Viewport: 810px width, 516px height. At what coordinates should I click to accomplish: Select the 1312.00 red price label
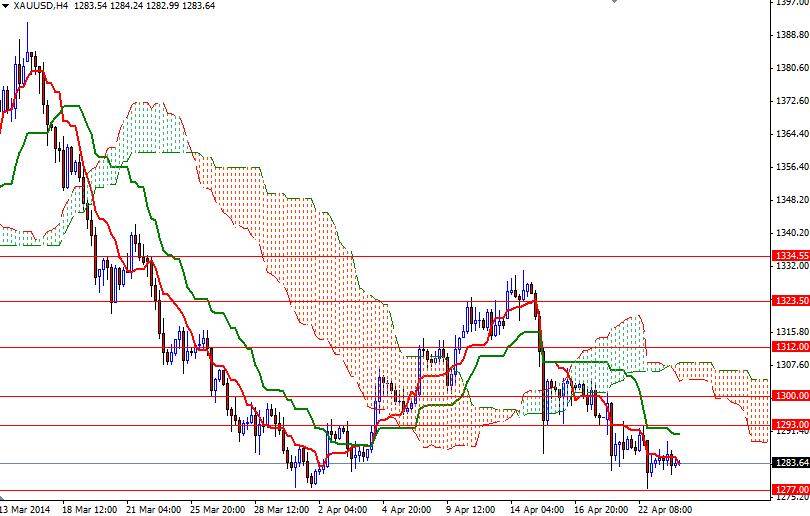(791, 347)
